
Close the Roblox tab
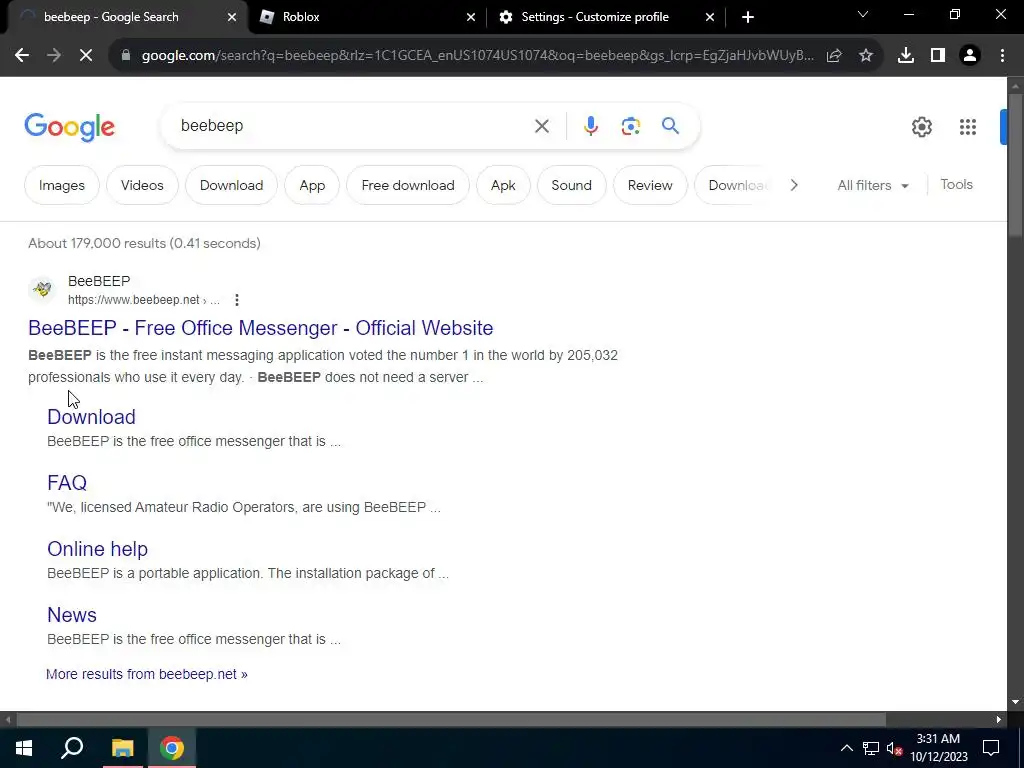471,17
